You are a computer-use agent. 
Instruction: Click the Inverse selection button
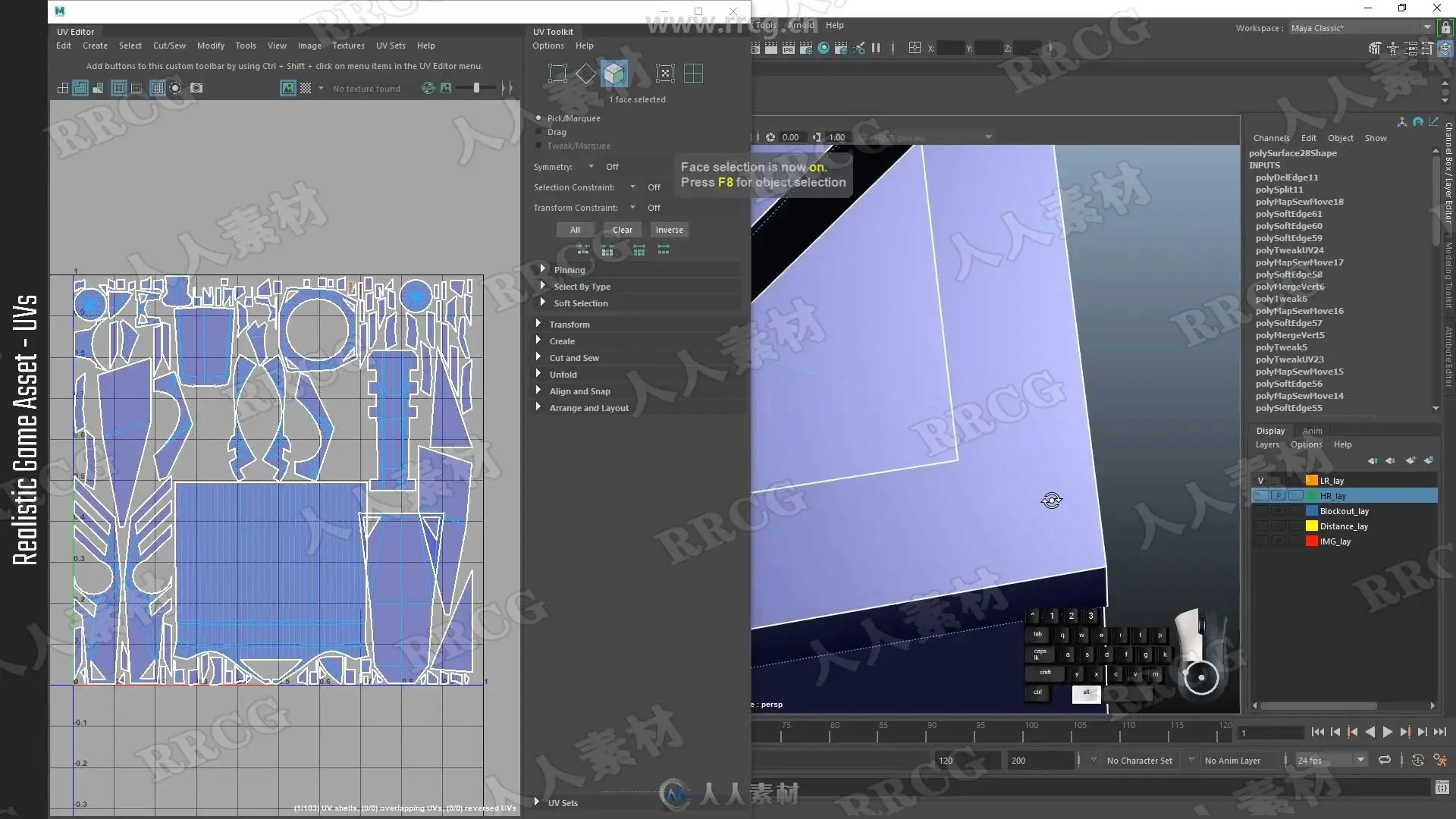click(669, 230)
